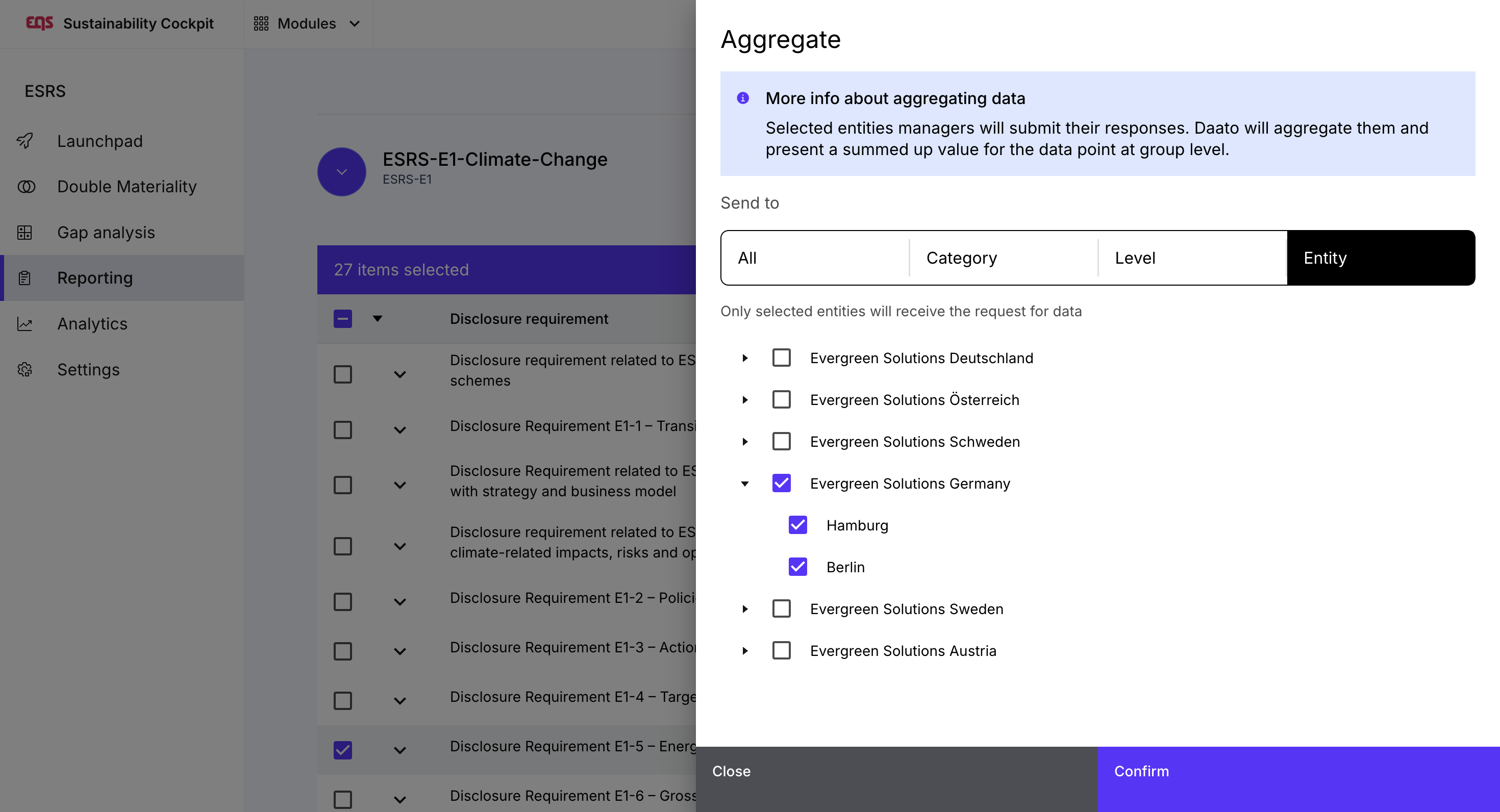Click the EQS logo

click(40, 23)
